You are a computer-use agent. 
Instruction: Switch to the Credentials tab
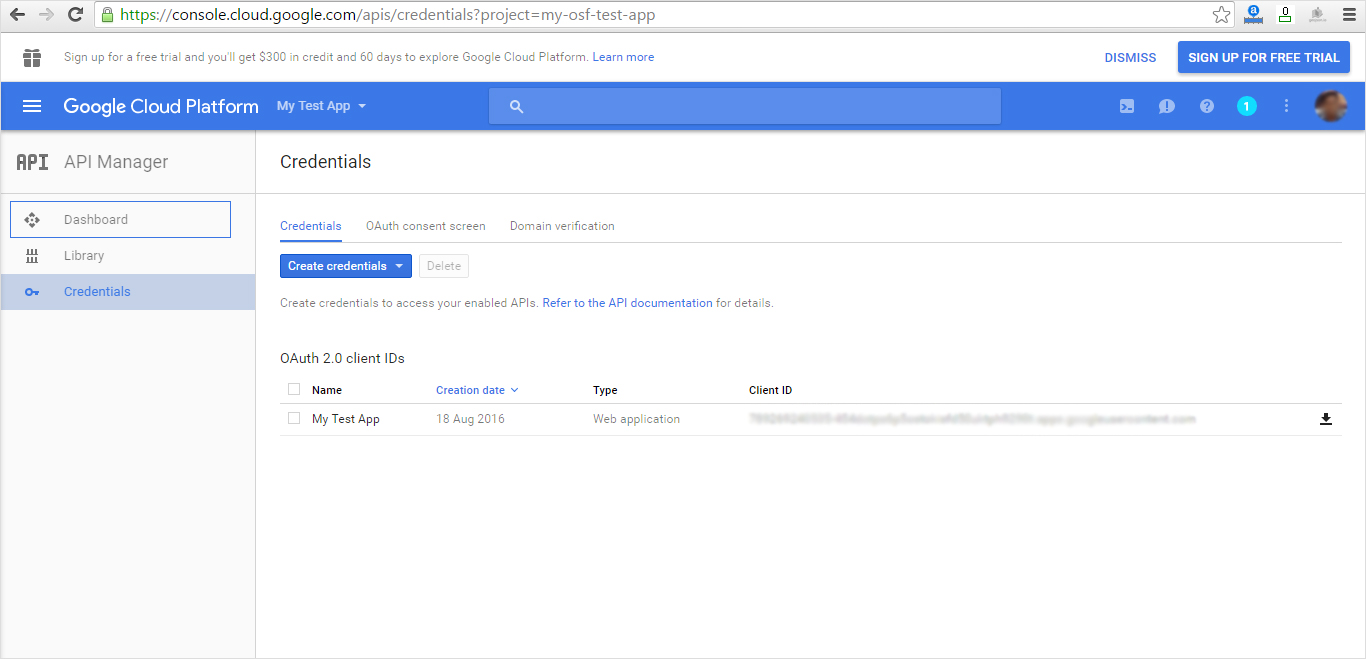311,226
